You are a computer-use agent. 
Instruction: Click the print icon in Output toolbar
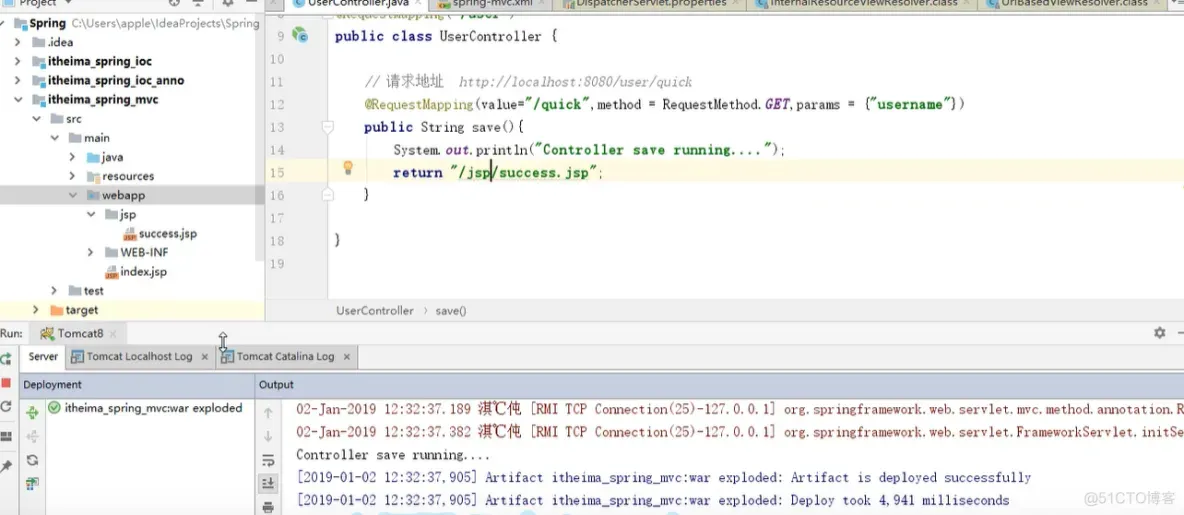coord(268,507)
